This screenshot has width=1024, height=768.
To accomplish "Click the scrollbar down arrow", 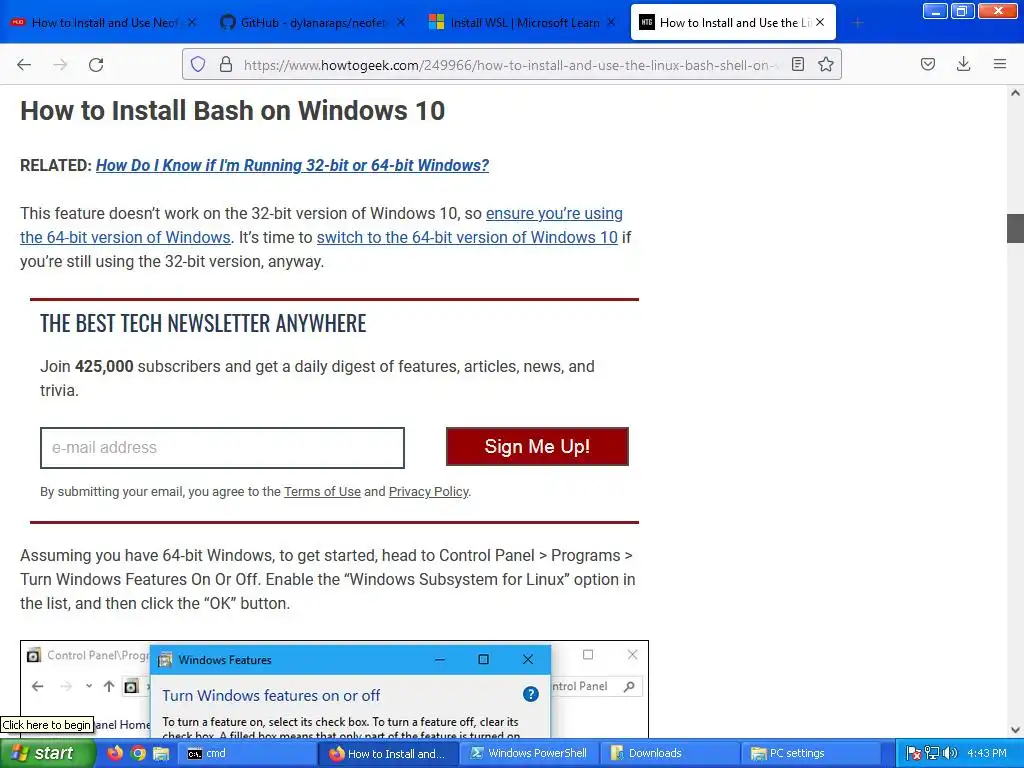I will [x=1015, y=730].
